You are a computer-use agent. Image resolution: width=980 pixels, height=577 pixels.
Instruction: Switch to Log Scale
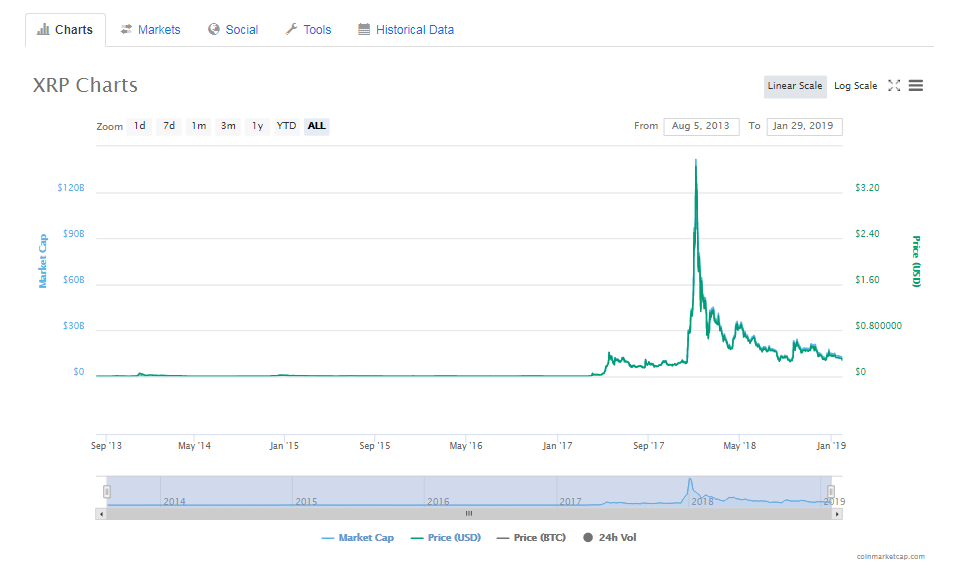click(855, 86)
